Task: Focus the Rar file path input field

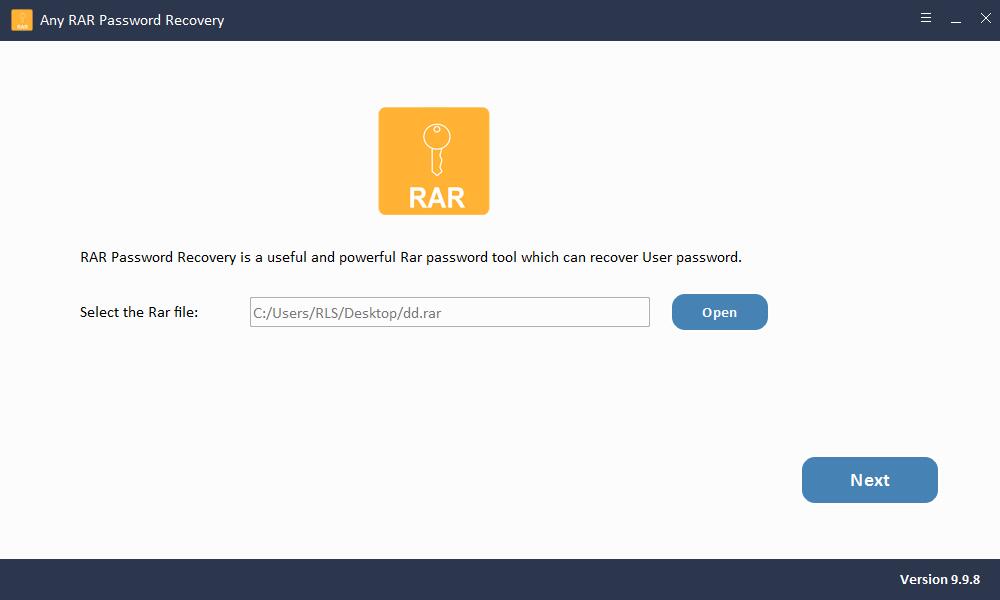Action: (550, 312)
